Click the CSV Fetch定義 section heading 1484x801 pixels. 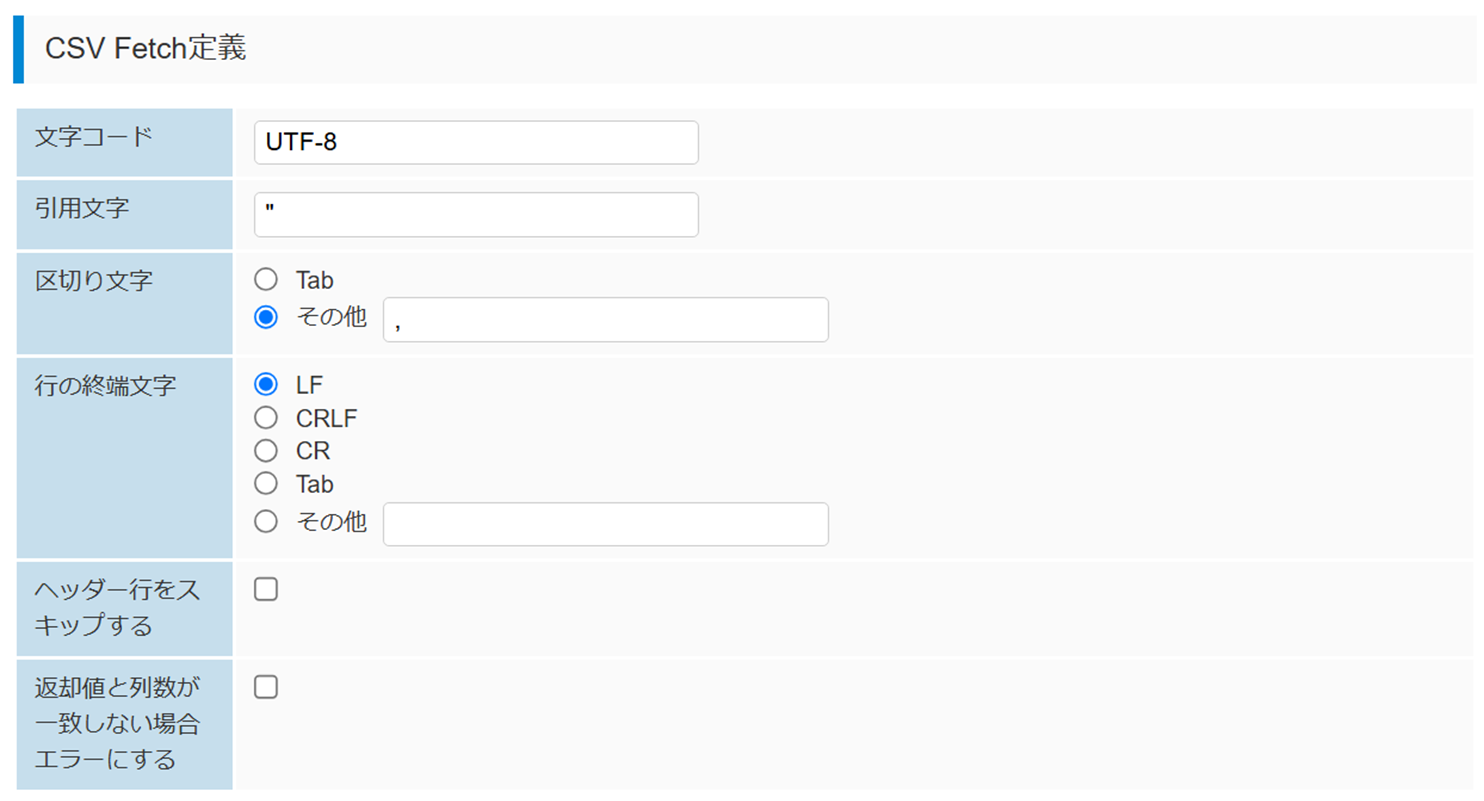(x=146, y=49)
